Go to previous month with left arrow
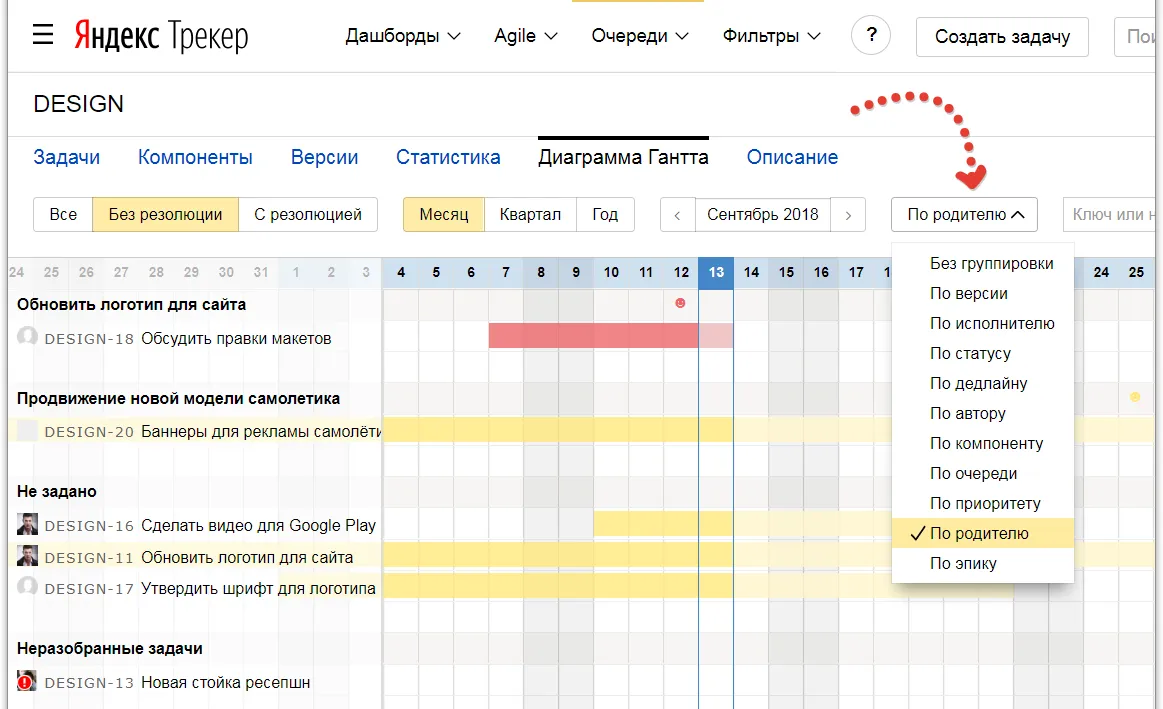Screen dimensions: 1163x709 click(678, 214)
